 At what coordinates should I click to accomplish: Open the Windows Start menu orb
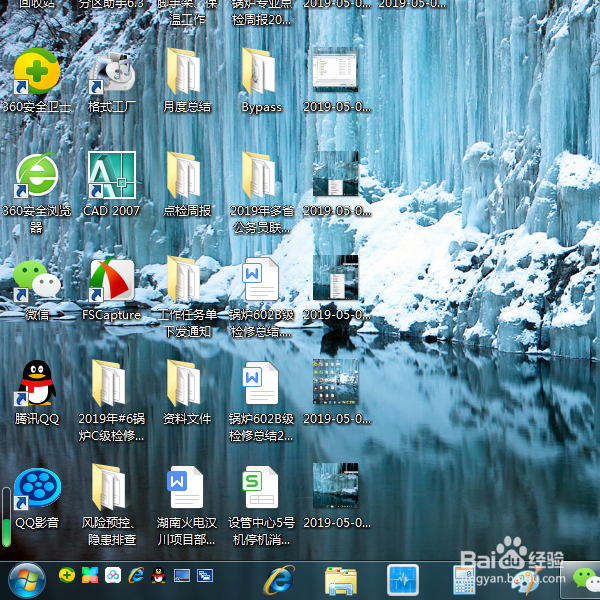(x=27, y=581)
